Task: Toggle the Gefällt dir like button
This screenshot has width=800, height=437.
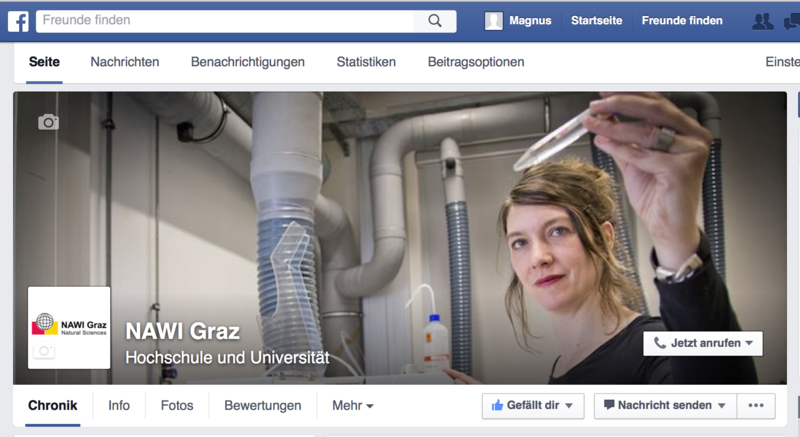Action: [x=532, y=405]
